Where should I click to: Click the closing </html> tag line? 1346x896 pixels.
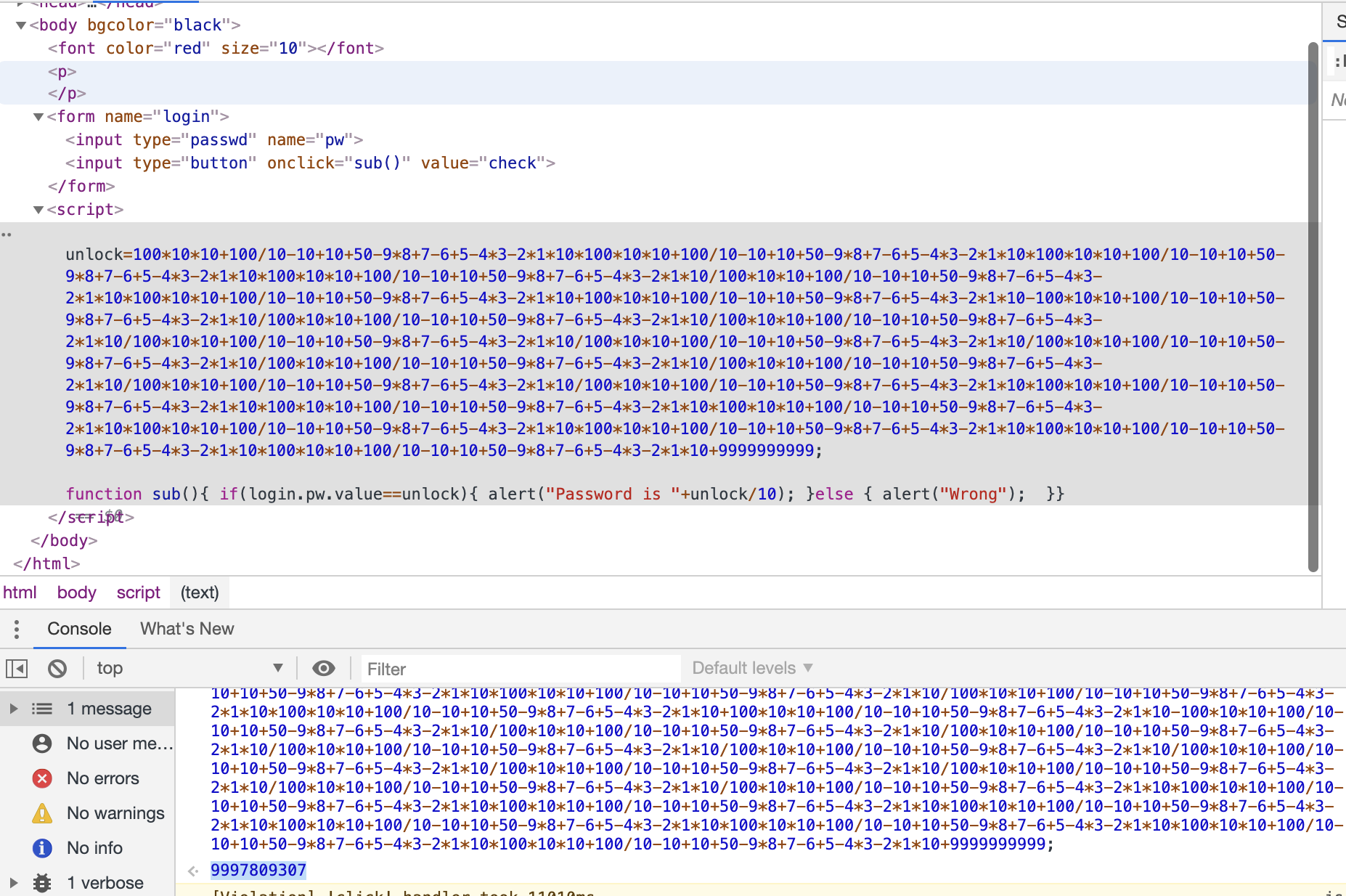click(x=46, y=564)
